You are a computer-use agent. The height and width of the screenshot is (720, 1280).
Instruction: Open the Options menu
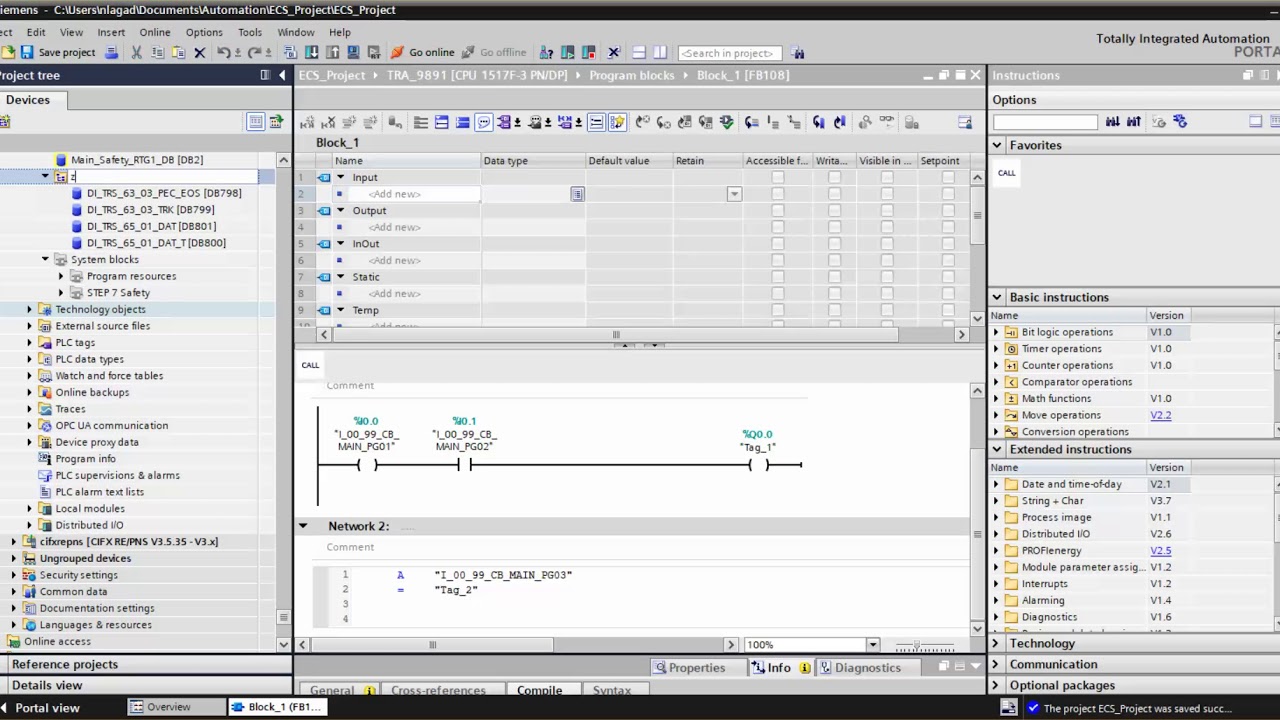tap(204, 32)
